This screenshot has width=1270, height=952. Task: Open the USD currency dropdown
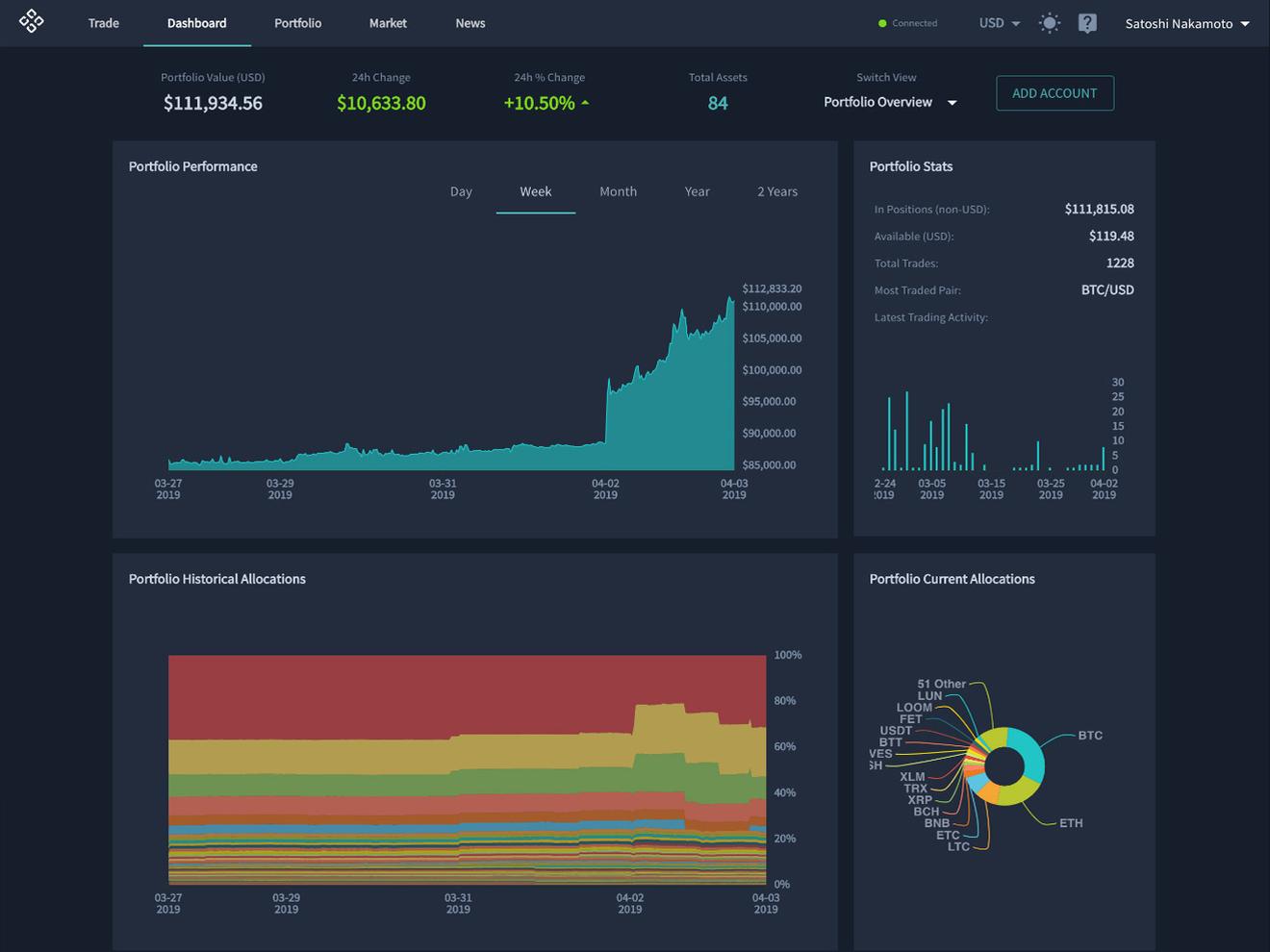(997, 22)
